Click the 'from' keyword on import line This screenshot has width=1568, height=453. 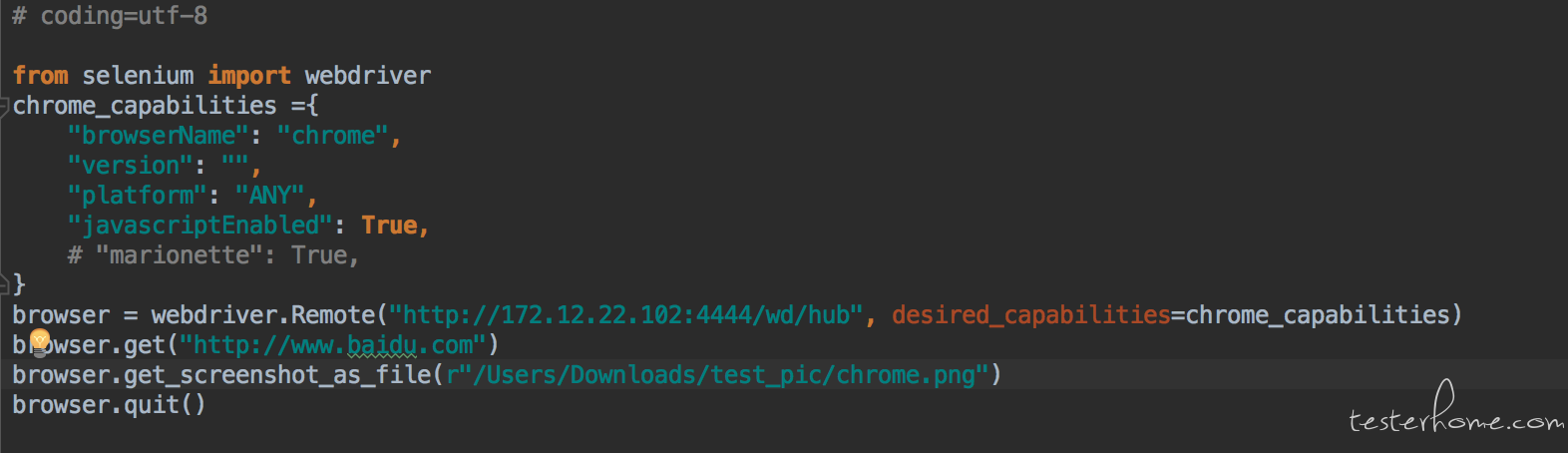click(41, 76)
